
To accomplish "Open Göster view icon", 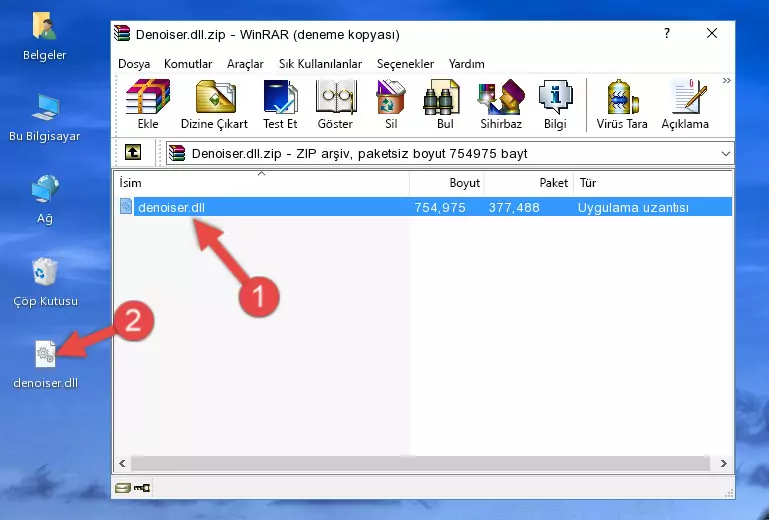I will point(335,104).
